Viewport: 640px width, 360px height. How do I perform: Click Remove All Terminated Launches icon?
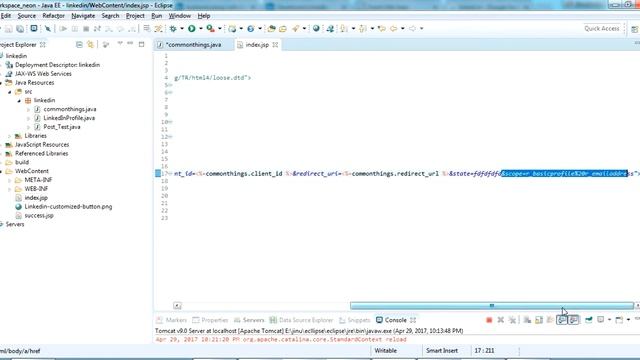(x=512, y=320)
